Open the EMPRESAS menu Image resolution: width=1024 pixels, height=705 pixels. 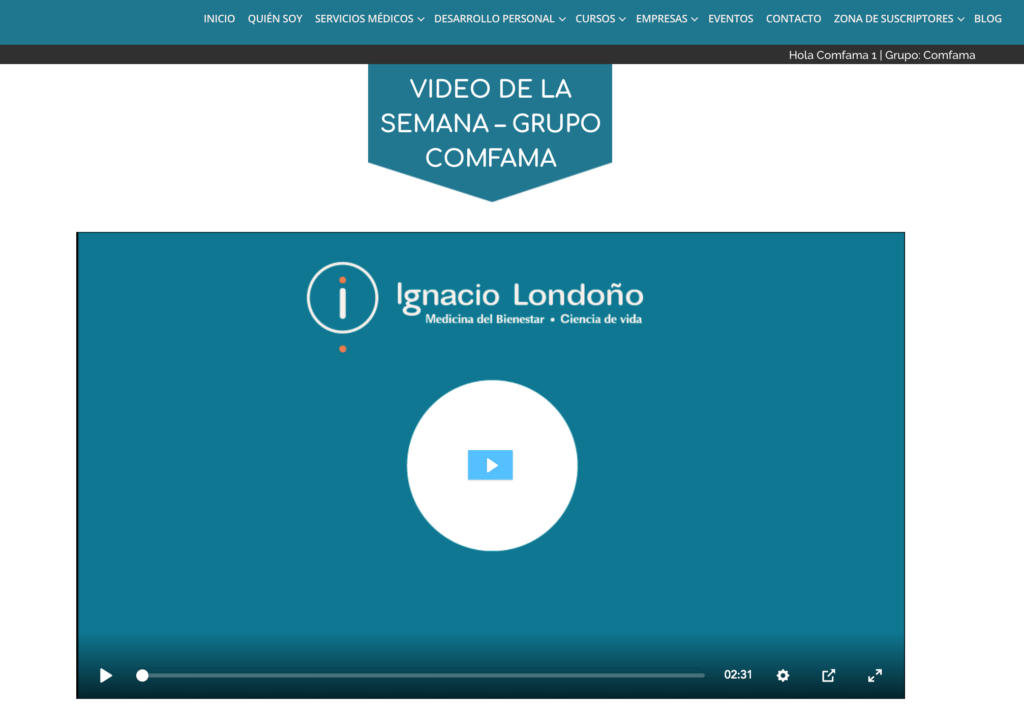662,19
